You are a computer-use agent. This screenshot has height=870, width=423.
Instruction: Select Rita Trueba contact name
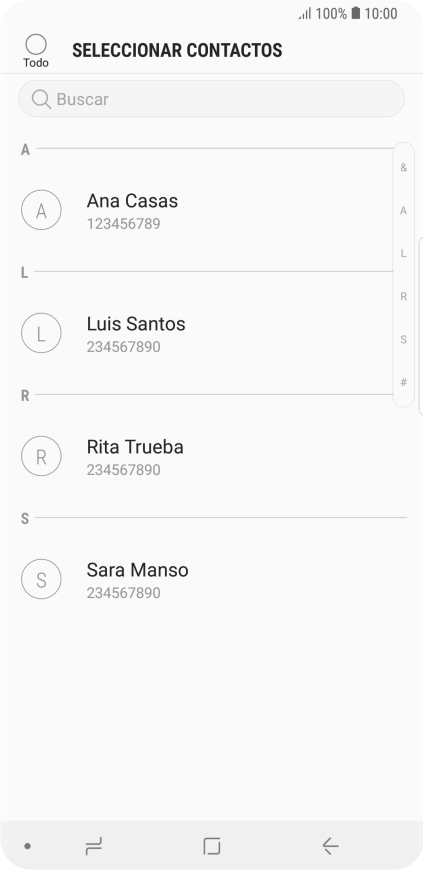pos(135,447)
